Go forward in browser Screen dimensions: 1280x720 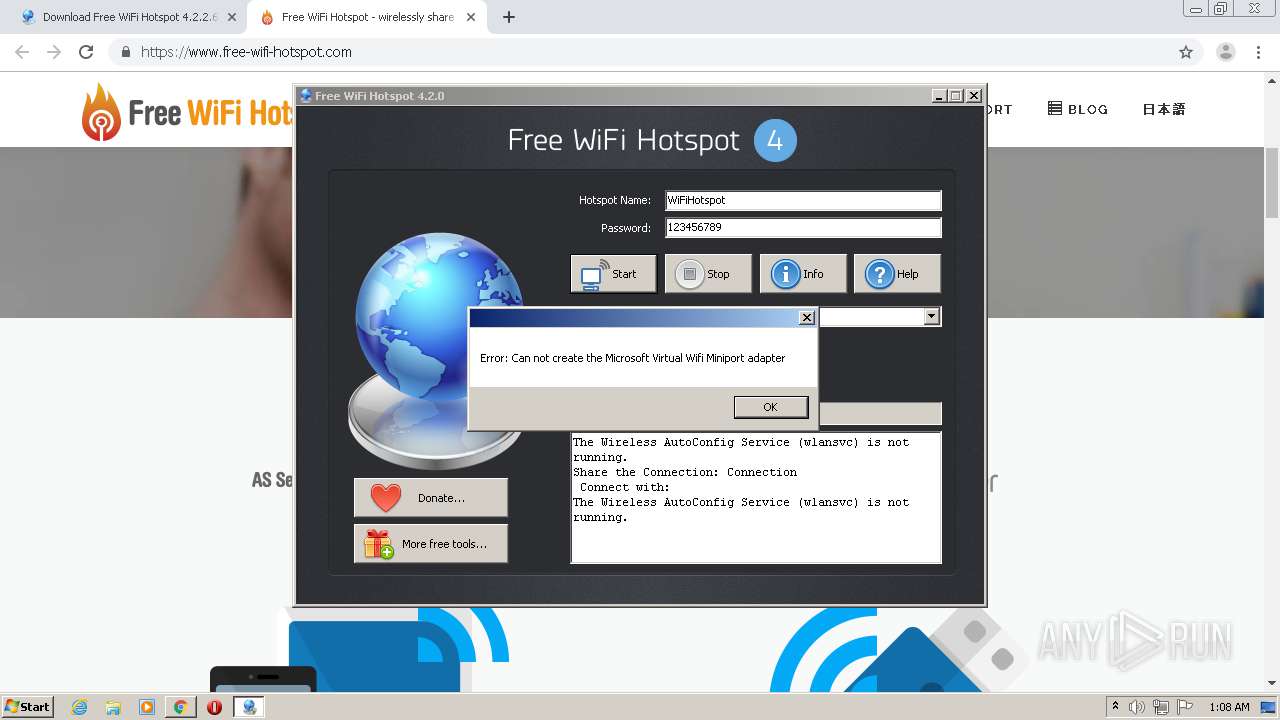54,52
